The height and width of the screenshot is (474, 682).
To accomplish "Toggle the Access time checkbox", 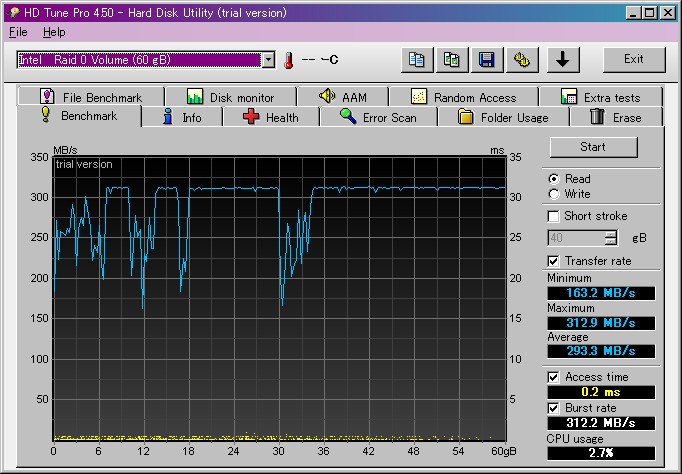I will point(553,377).
